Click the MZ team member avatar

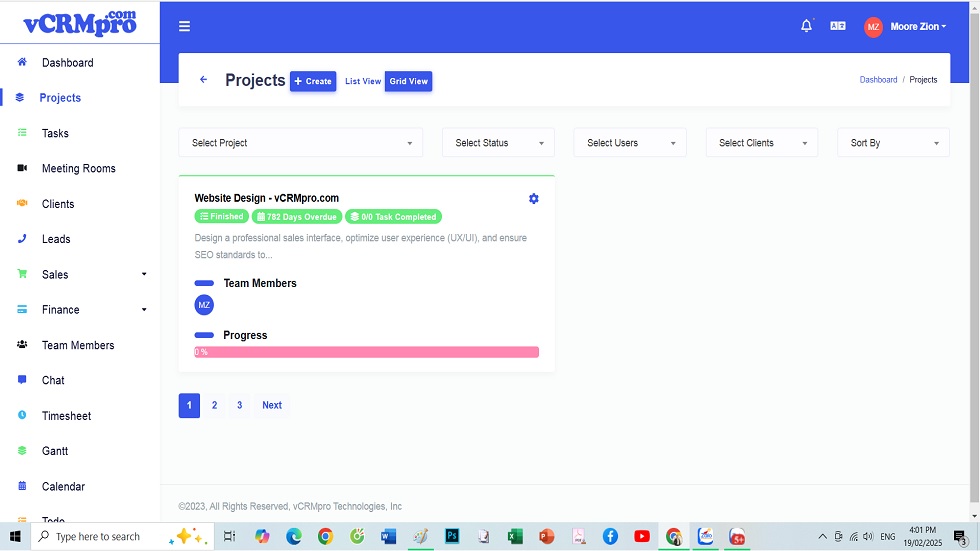pyautogui.click(x=204, y=305)
